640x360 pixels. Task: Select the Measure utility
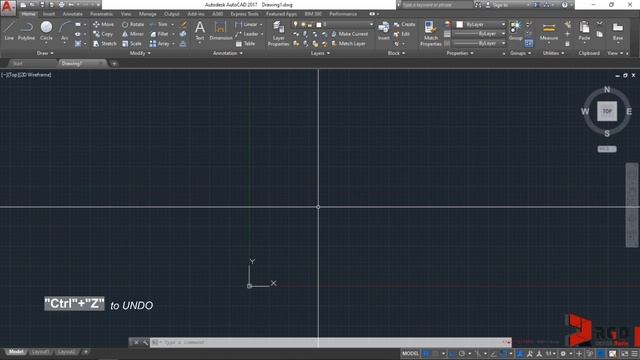[x=549, y=31]
